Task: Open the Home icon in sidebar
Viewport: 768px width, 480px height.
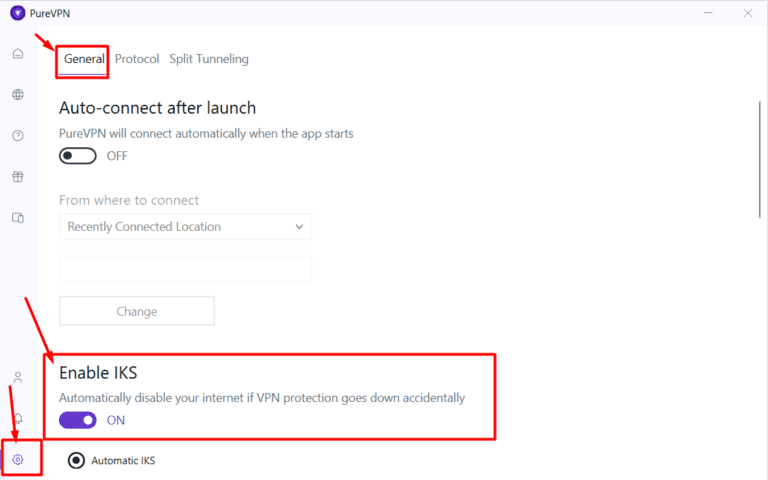Action: click(18, 53)
